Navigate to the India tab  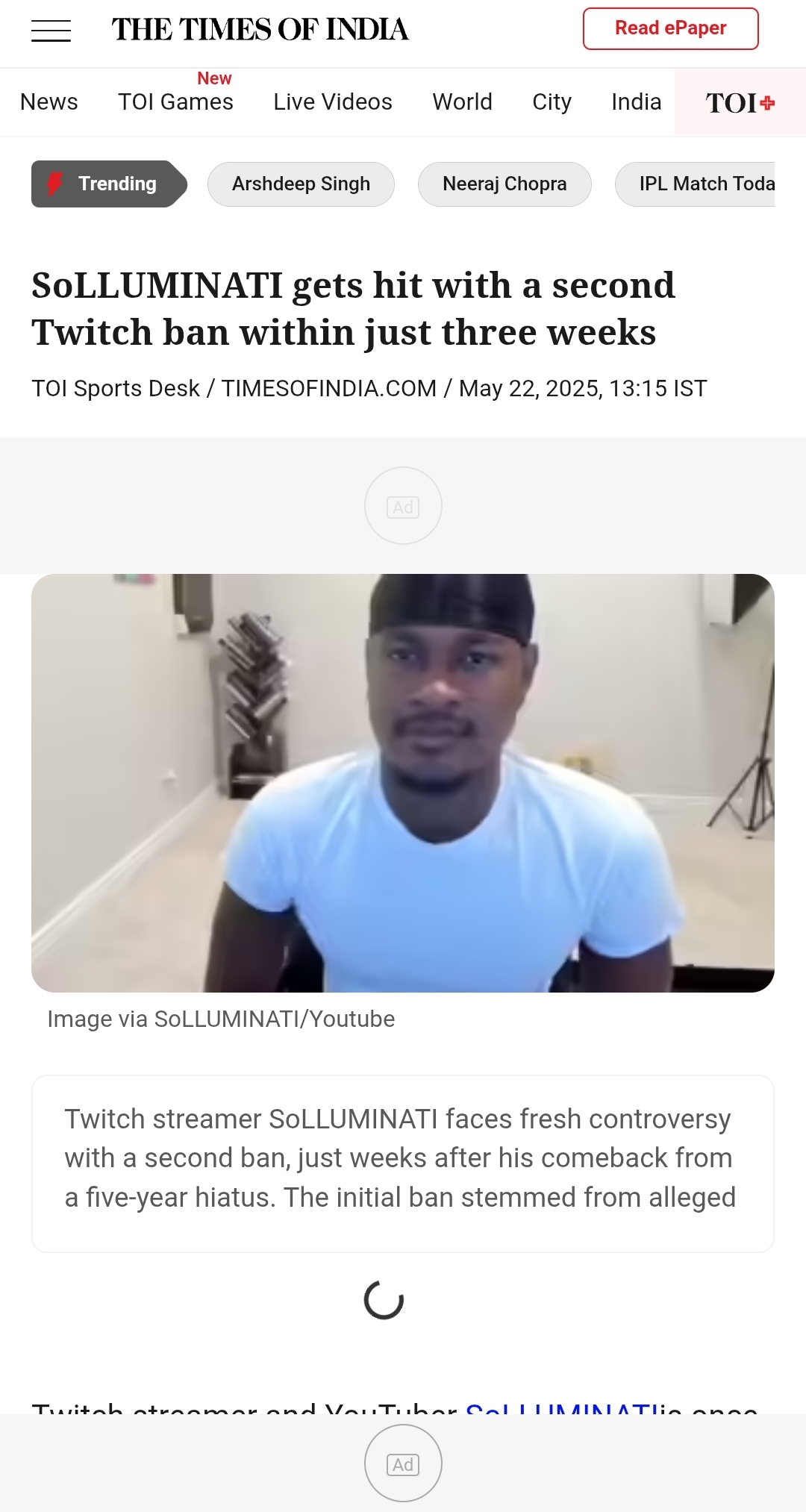click(x=636, y=101)
